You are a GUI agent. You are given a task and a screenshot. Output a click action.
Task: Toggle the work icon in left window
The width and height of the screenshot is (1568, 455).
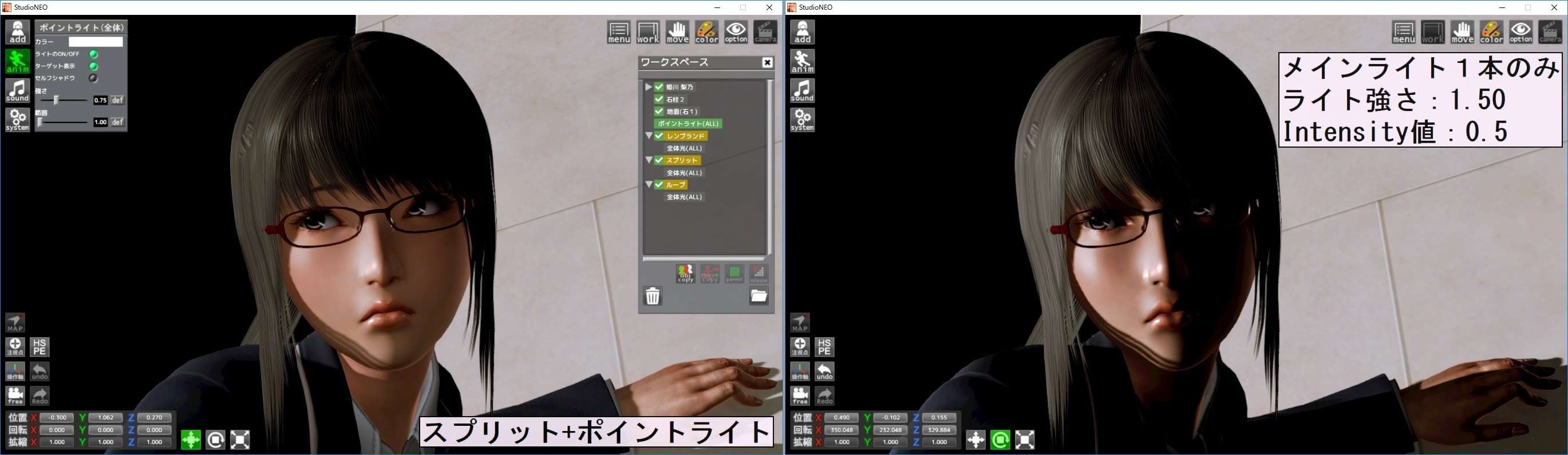(x=647, y=32)
